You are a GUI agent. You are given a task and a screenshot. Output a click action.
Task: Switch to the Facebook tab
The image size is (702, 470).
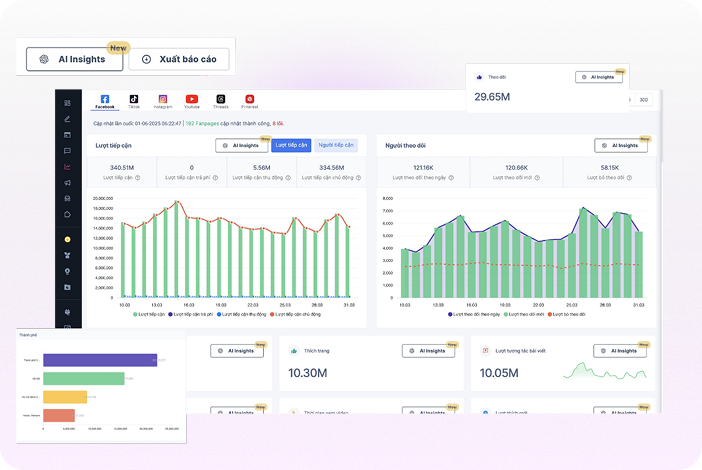pyautogui.click(x=105, y=102)
